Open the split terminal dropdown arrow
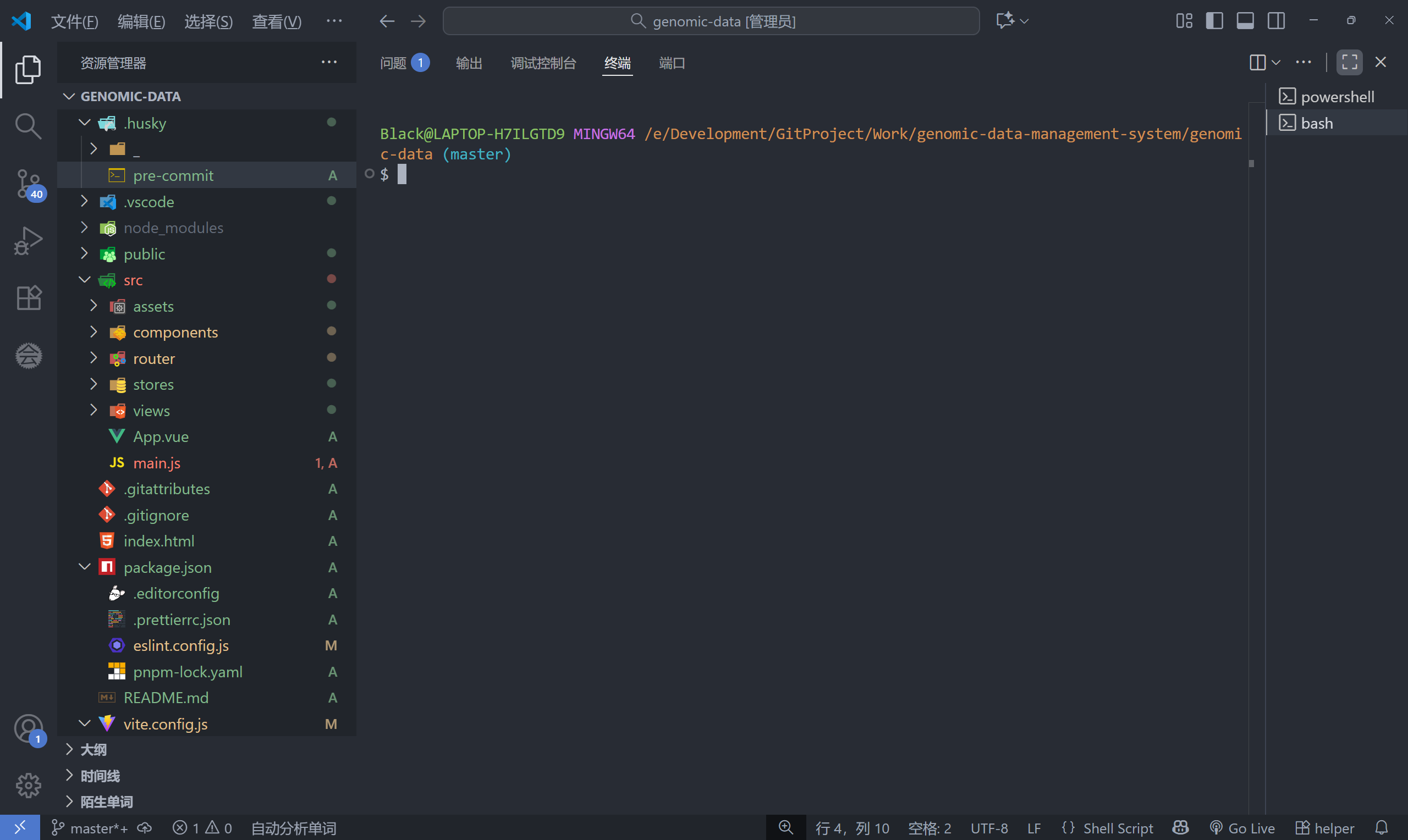This screenshot has height=840, width=1408. (1276, 62)
